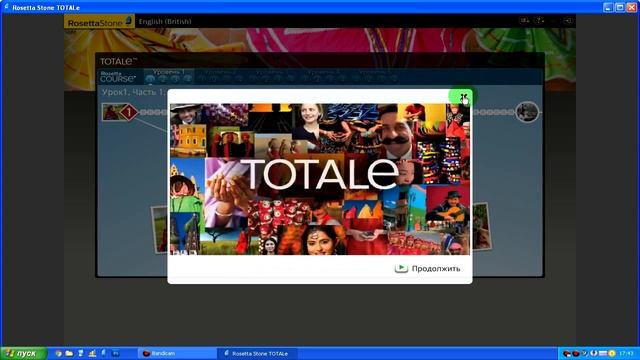The height and width of the screenshot is (360, 640).
Task: Switch to Rosetta Stone TOTALe taskbar button
Action: 258,353
